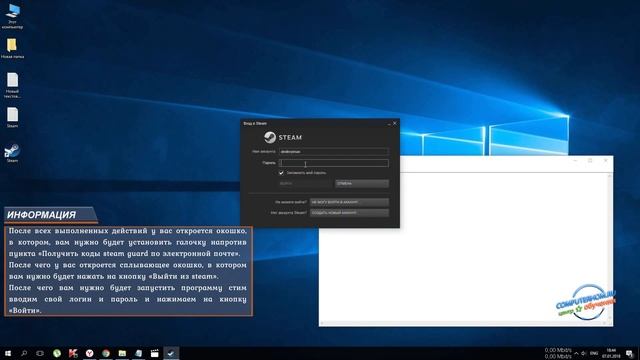Open Google Chrome from the taskbar
This screenshot has width=640, height=360.
tap(106, 353)
